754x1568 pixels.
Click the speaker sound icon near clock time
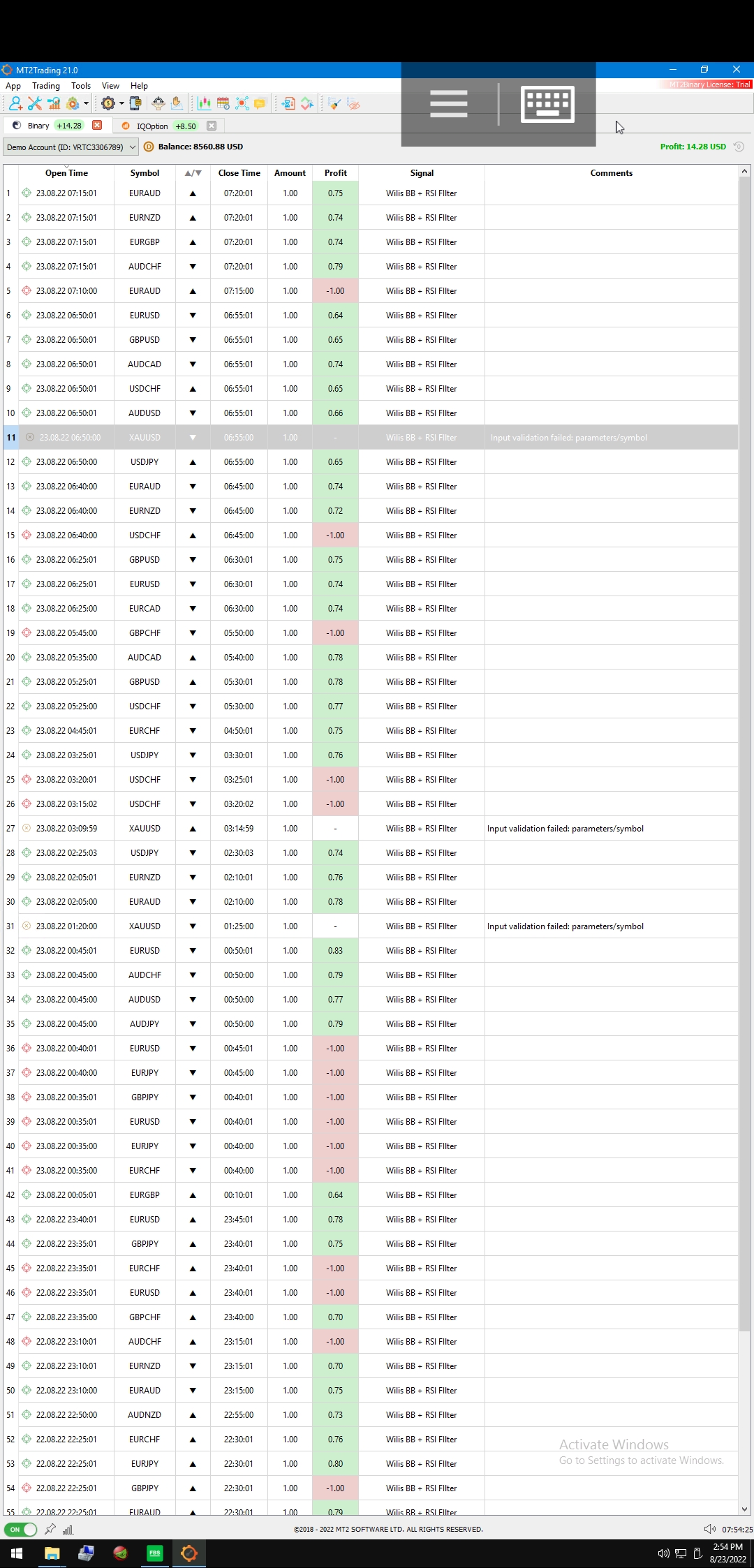(x=710, y=1529)
